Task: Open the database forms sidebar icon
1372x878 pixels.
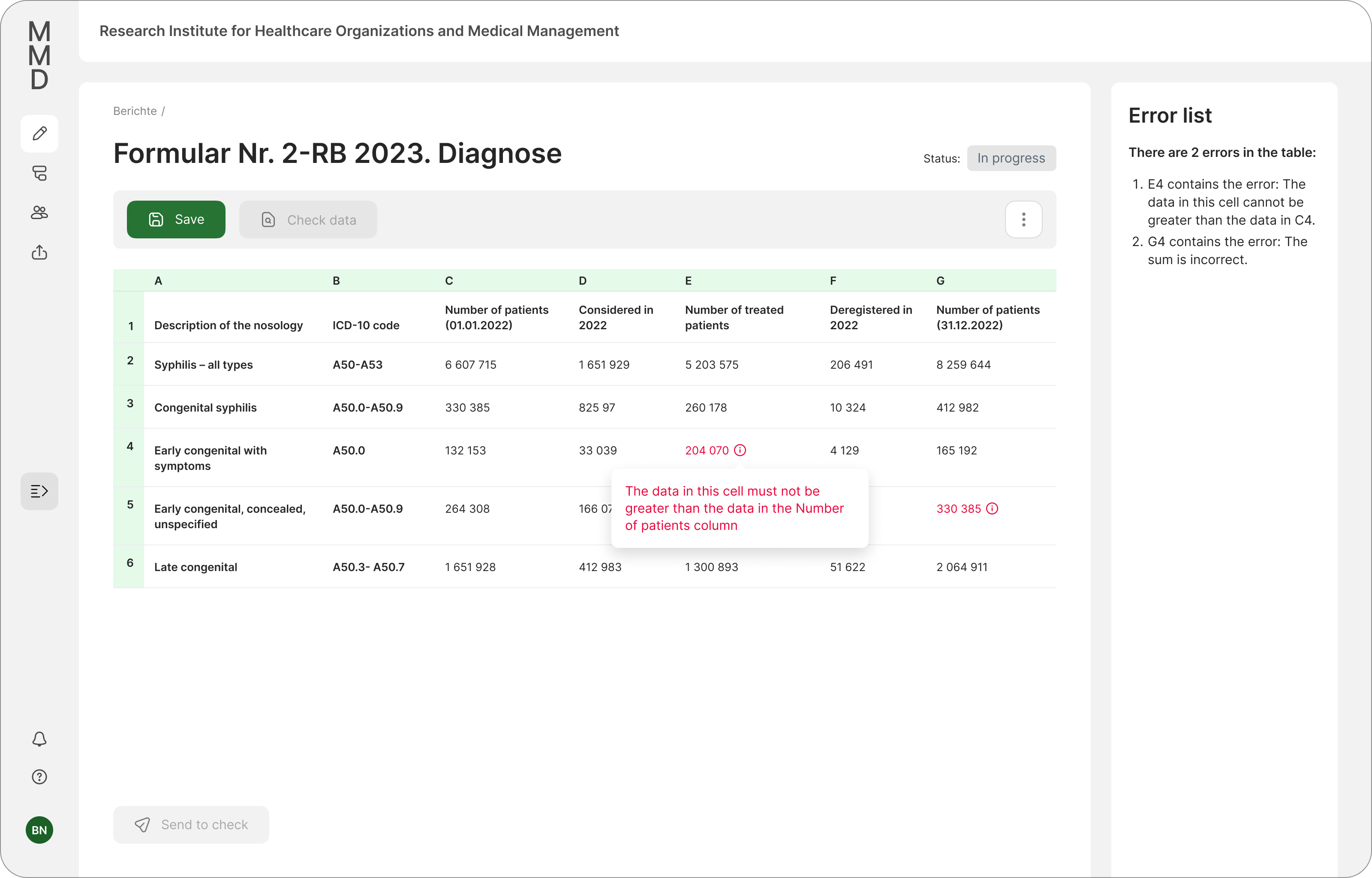Action: point(39,173)
